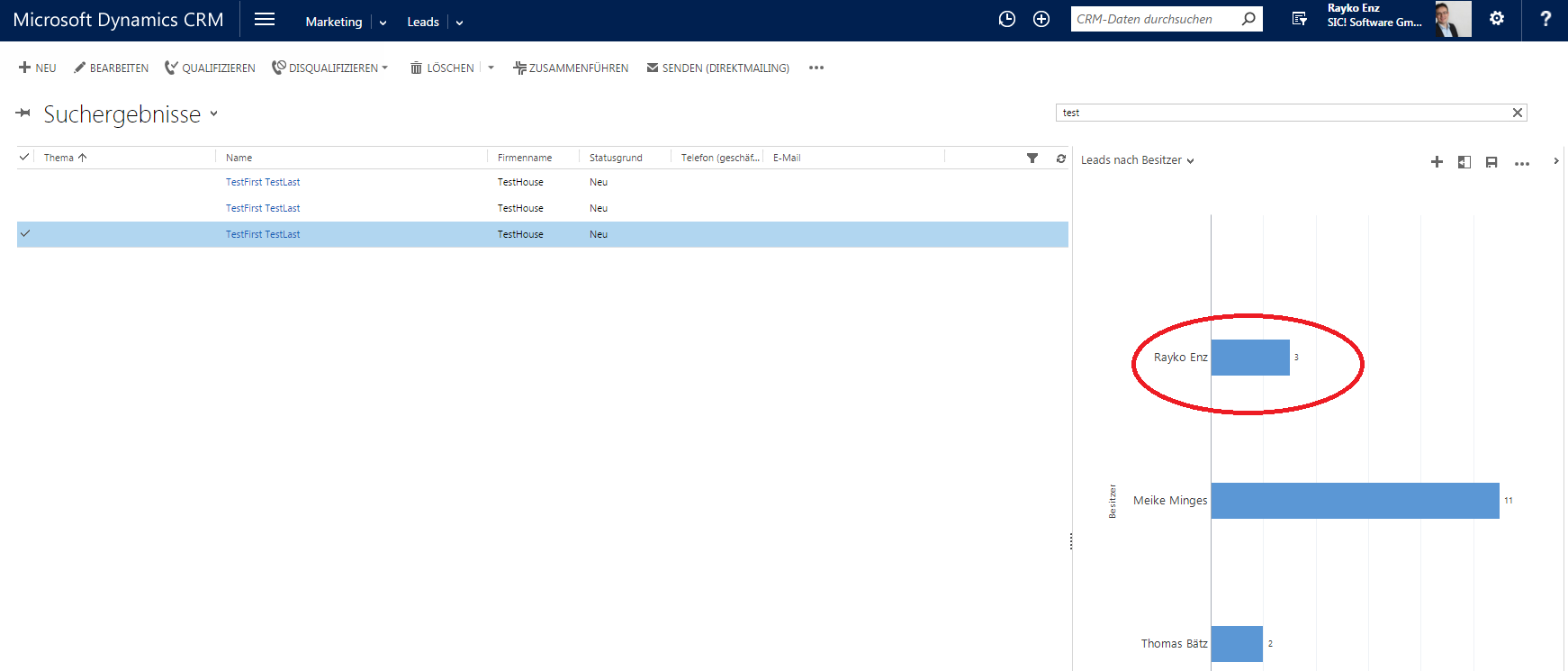The width and height of the screenshot is (1568, 671).
Task: Refresh the grid with the refresh icon
Action: pos(1061,158)
